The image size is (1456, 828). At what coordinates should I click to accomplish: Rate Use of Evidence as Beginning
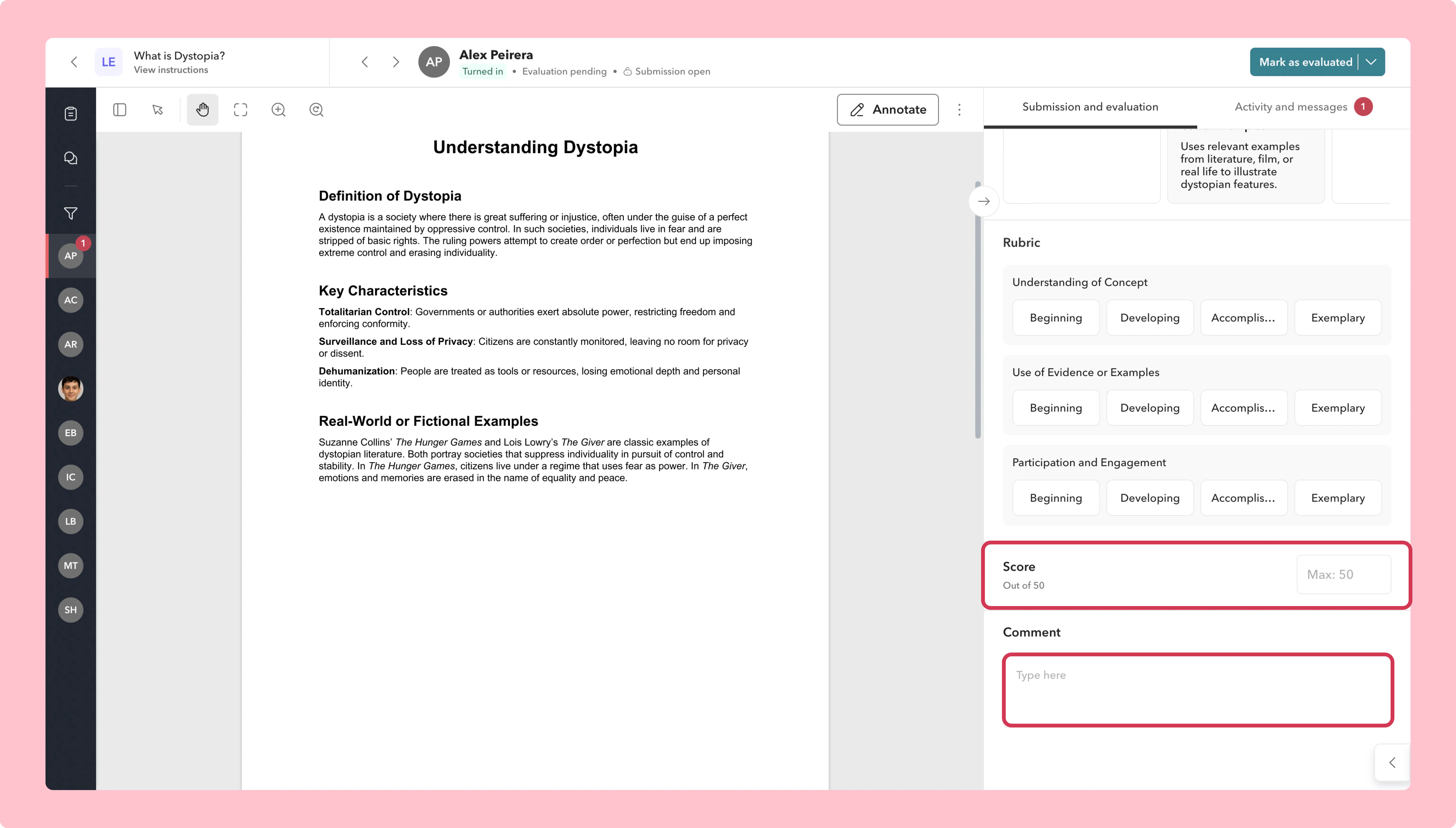(1056, 408)
